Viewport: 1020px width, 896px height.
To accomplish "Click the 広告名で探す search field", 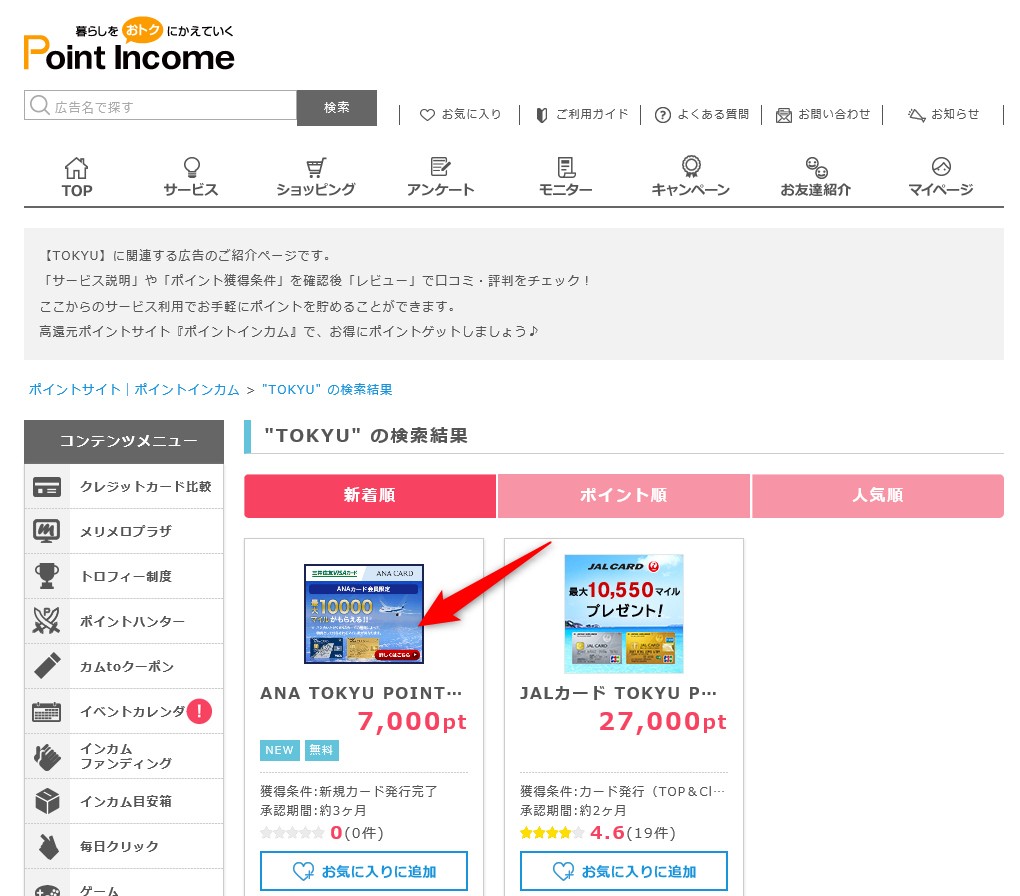I will [161, 106].
